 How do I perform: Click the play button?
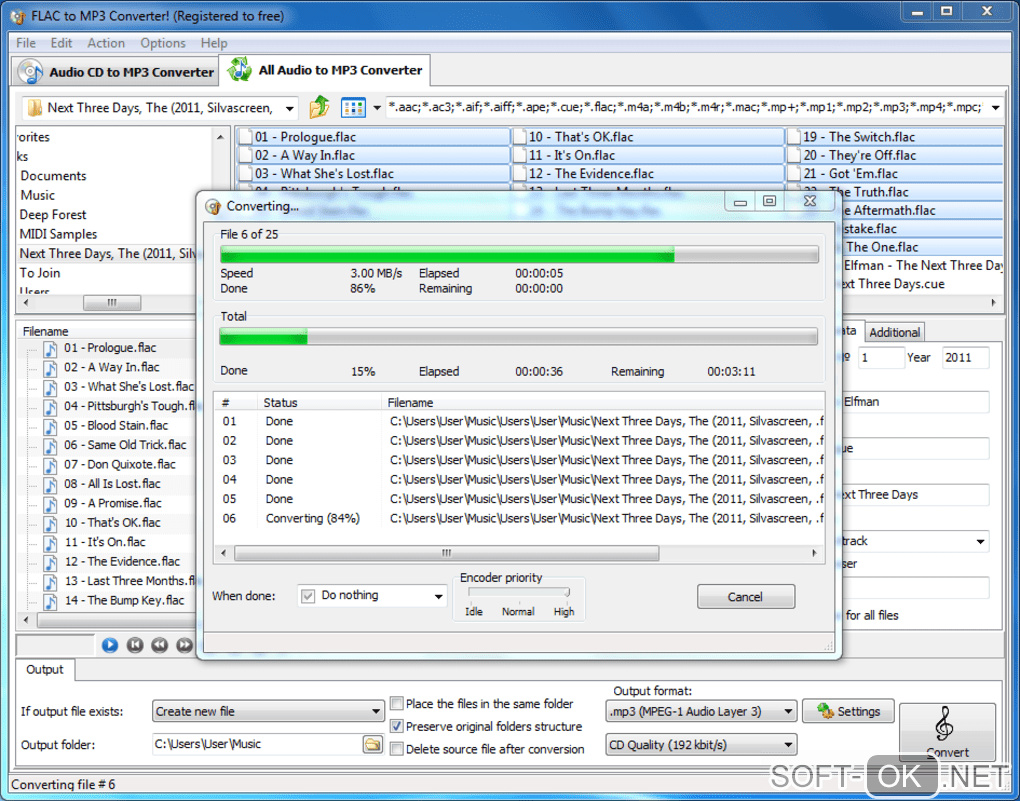tap(110, 645)
